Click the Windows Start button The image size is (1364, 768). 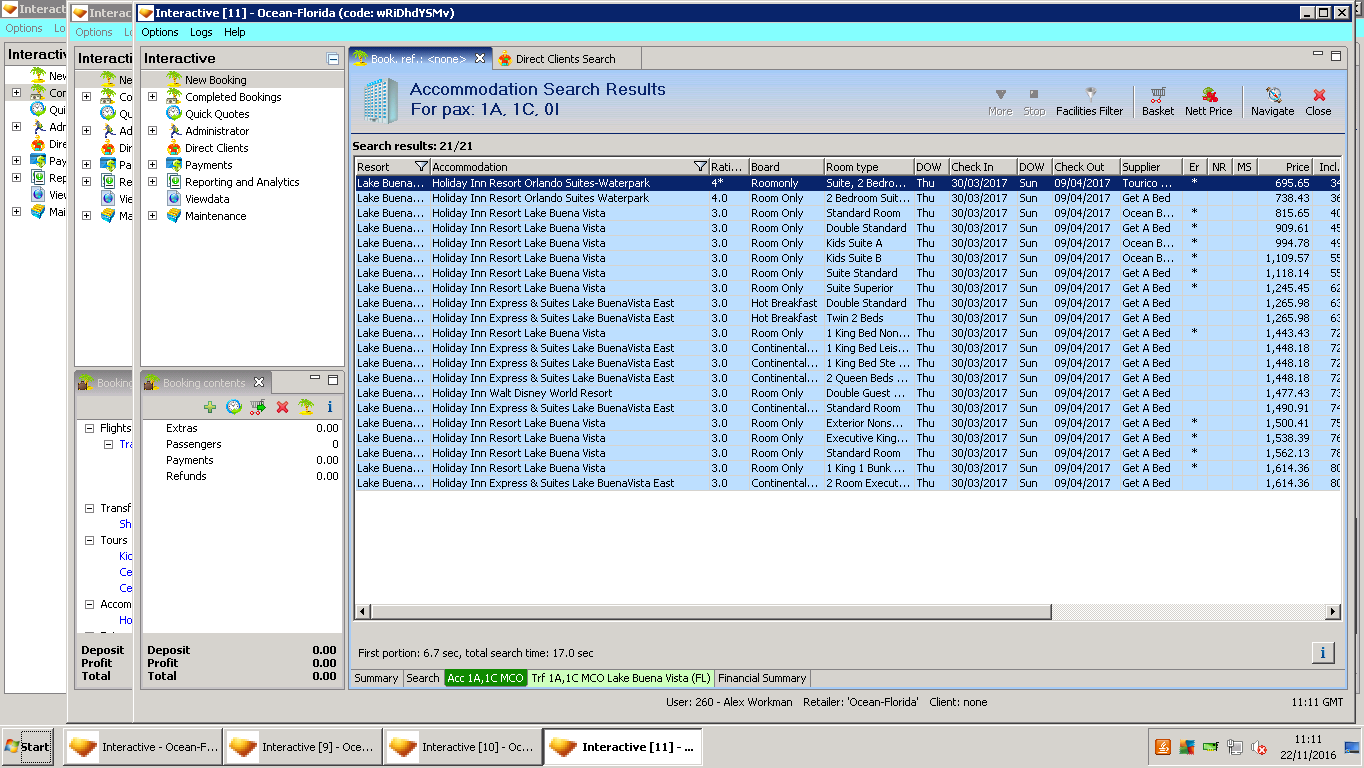click(27, 747)
